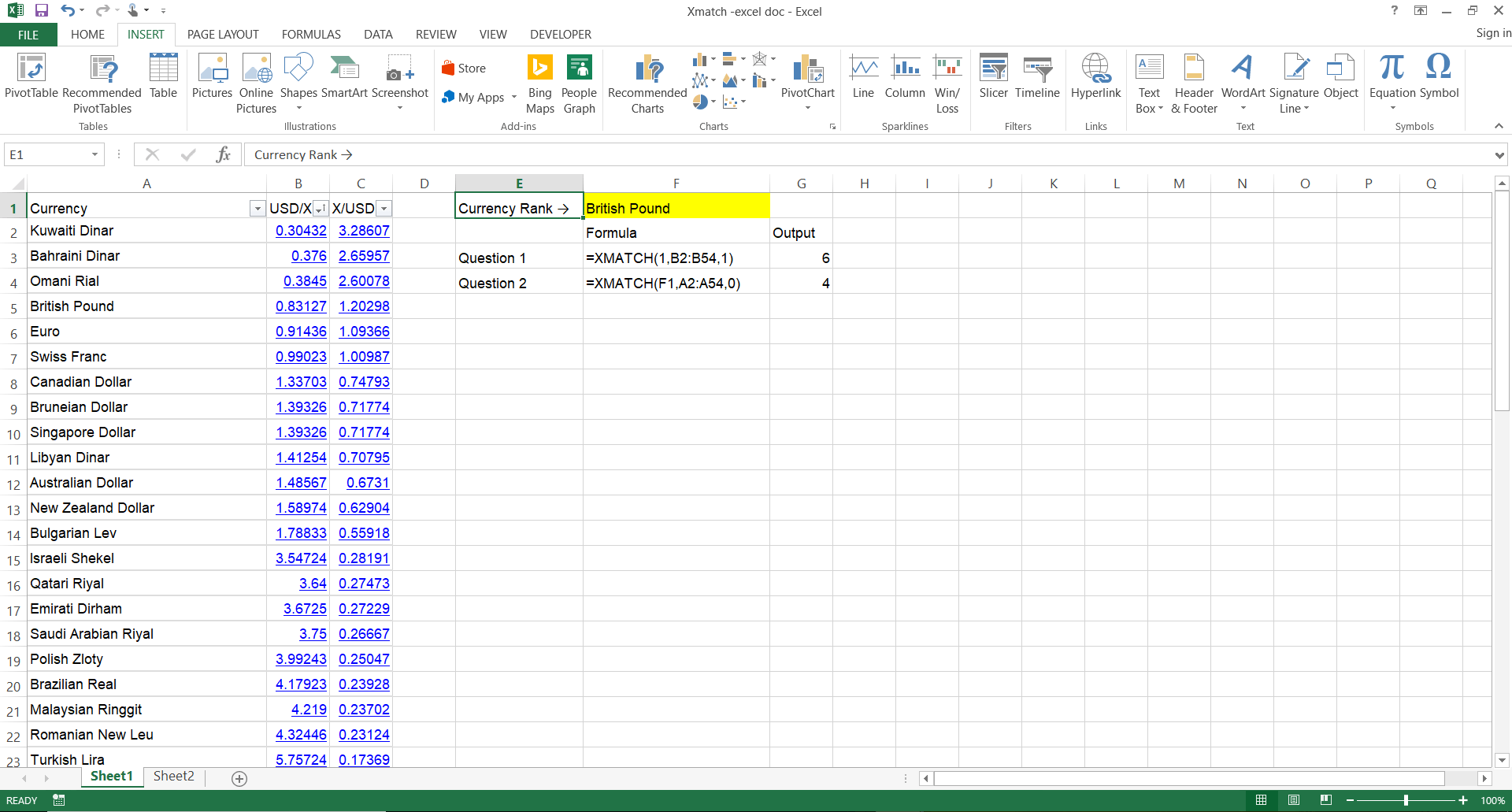Toggle macro recording in the status bar
The image size is (1512, 812).
58,800
